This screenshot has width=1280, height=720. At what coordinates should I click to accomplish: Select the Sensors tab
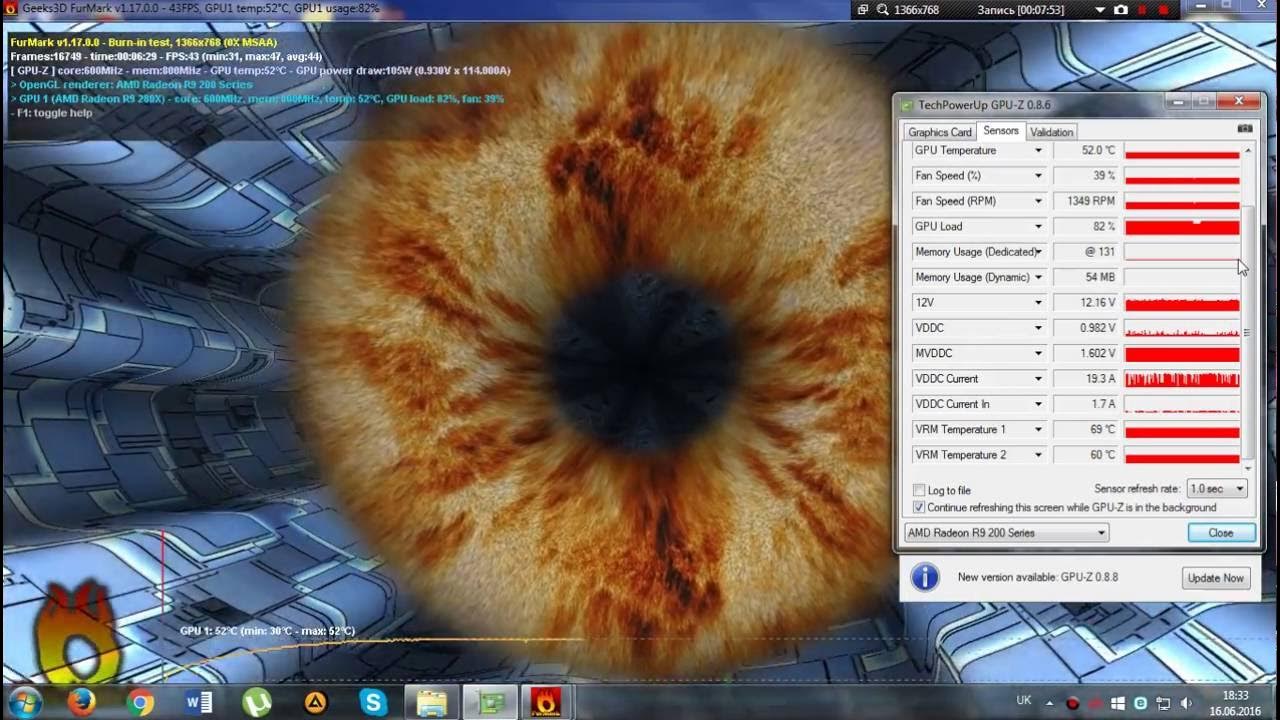(1000, 131)
